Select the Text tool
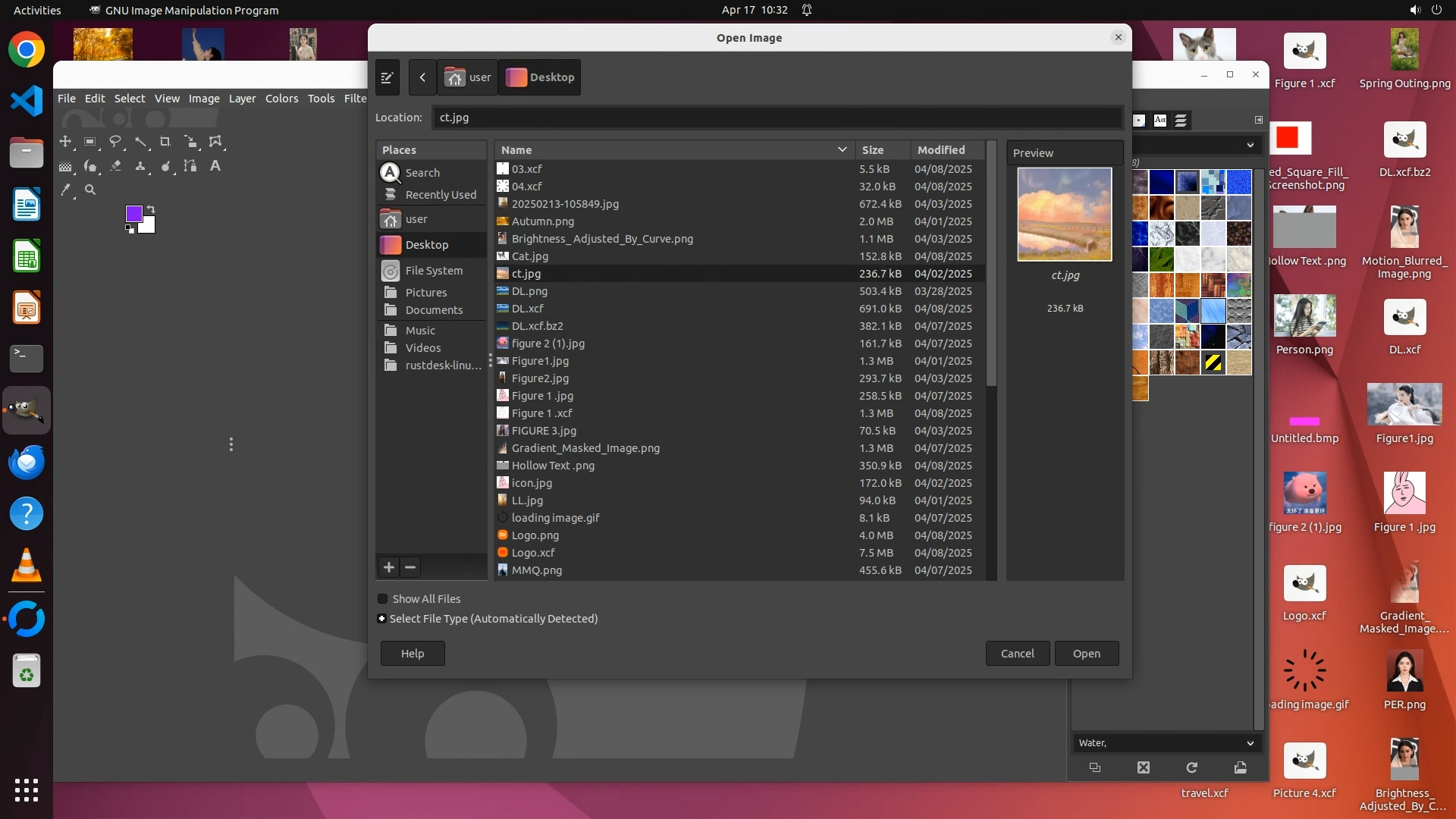 tap(215, 166)
